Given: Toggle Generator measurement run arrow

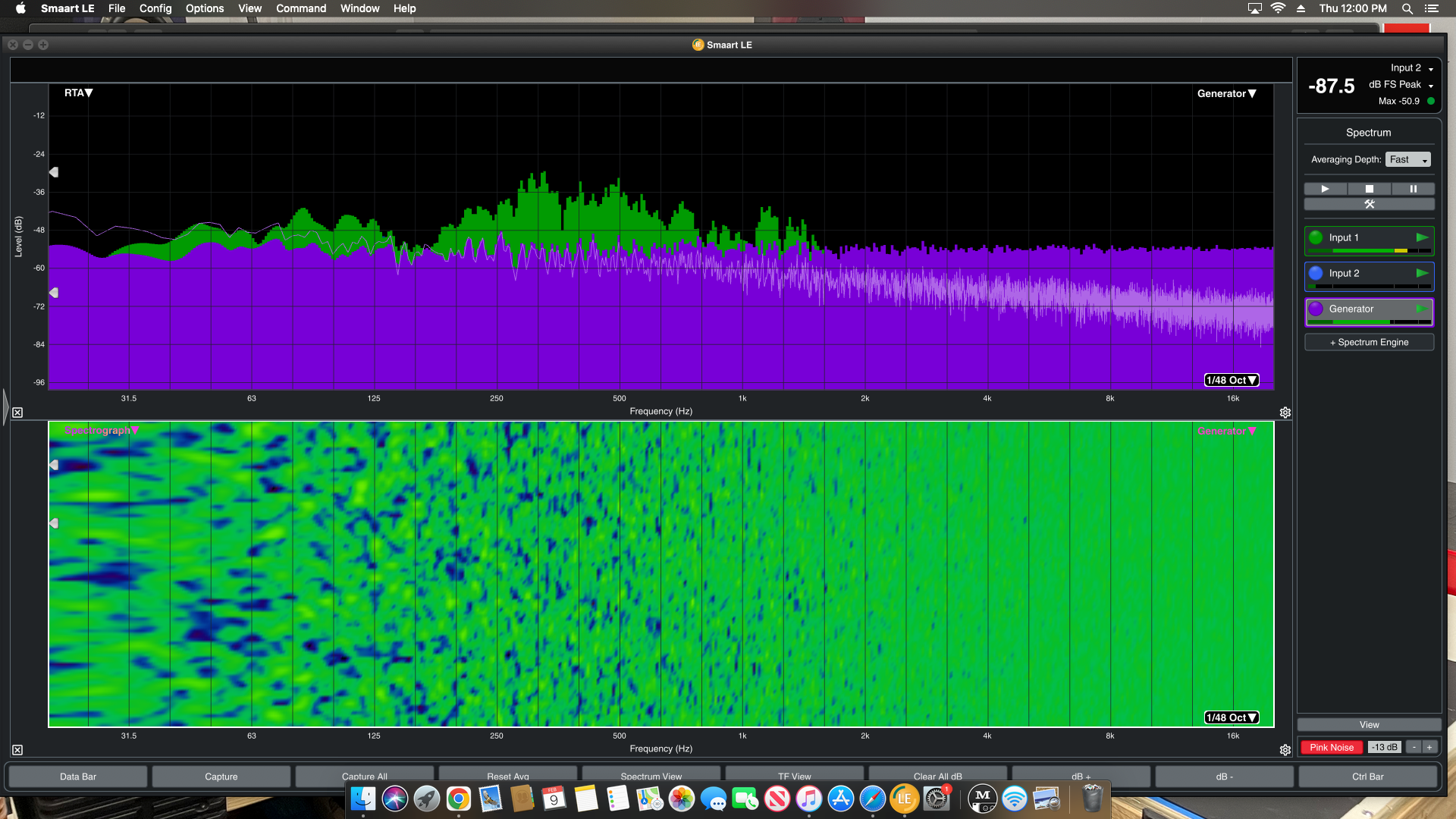Looking at the screenshot, I should (1422, 309).
